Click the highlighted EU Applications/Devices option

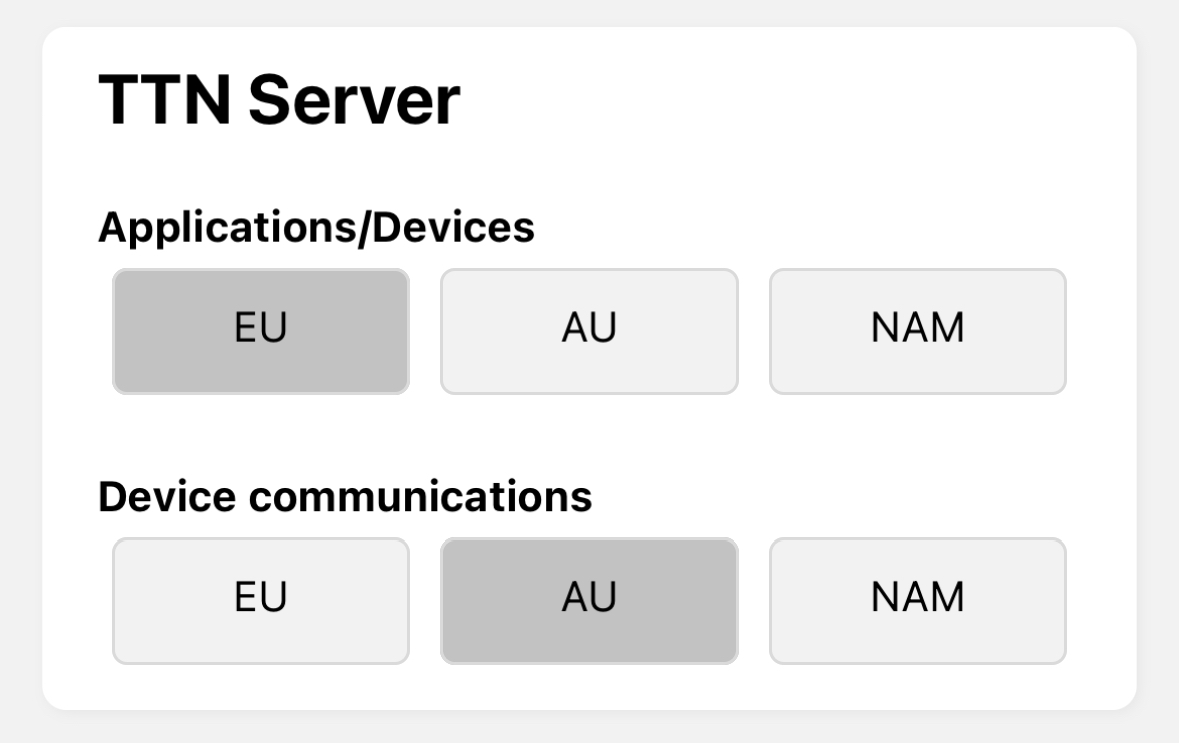tap(261, 331)
